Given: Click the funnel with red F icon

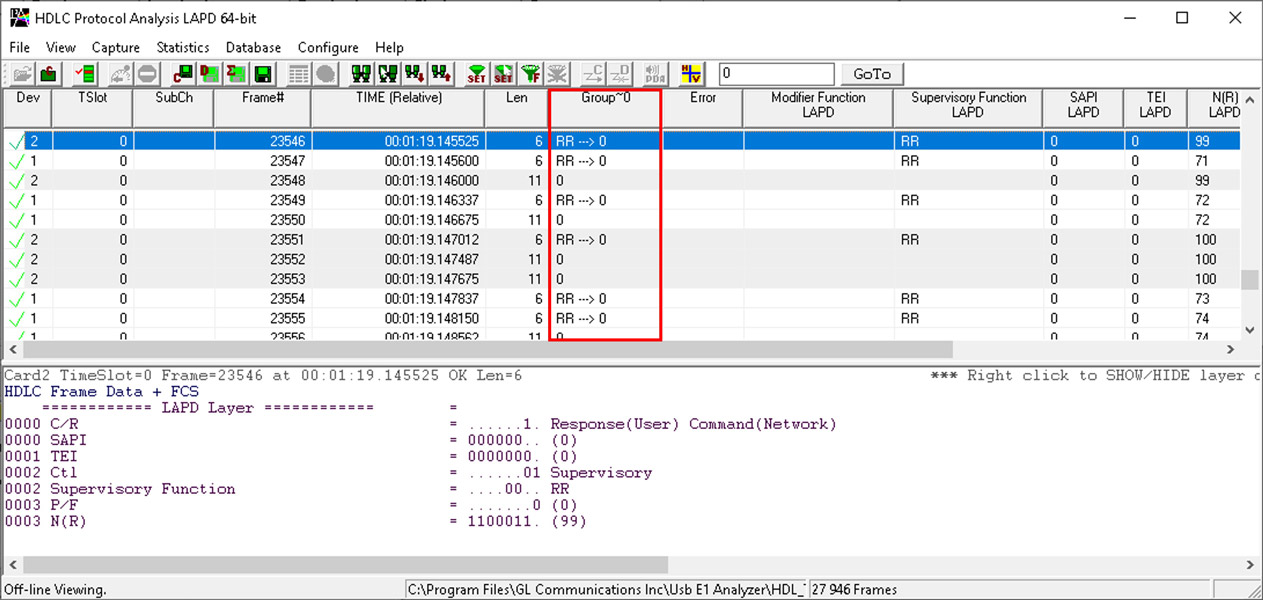Looking at the screenshot, I should point(531,74).
